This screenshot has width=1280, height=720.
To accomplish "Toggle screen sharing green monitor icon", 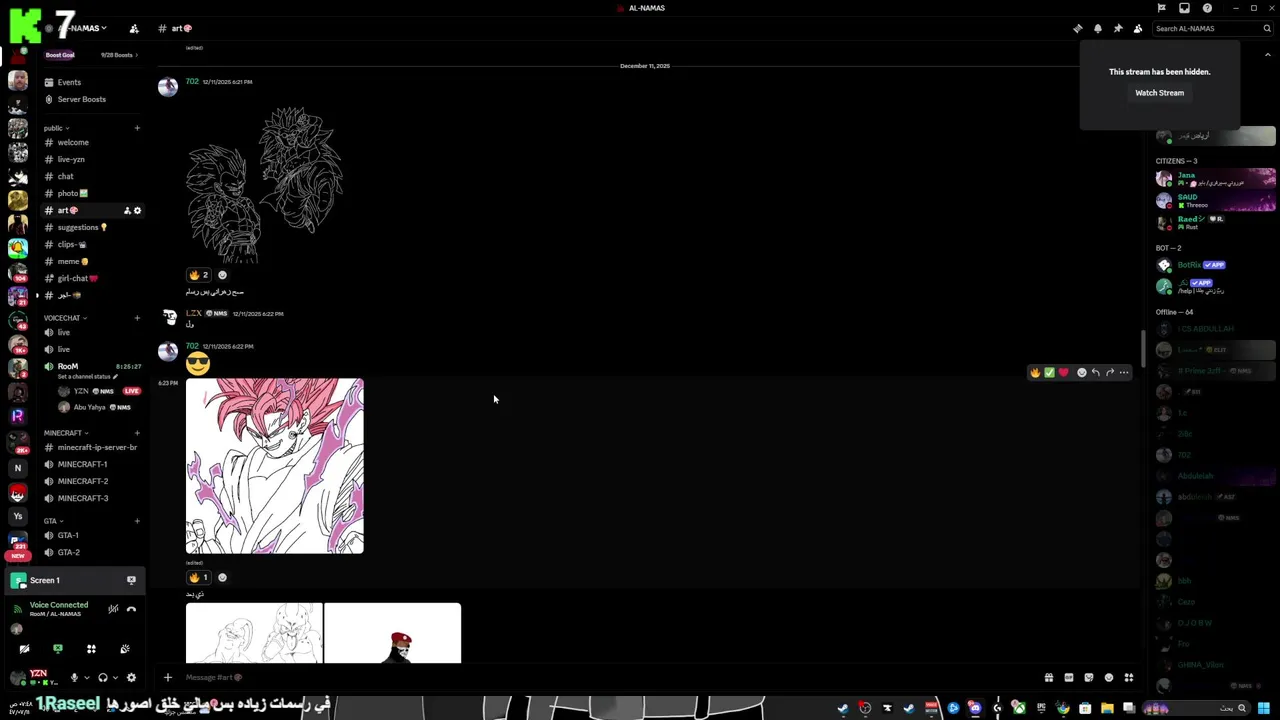I will (x=58, y=649).
